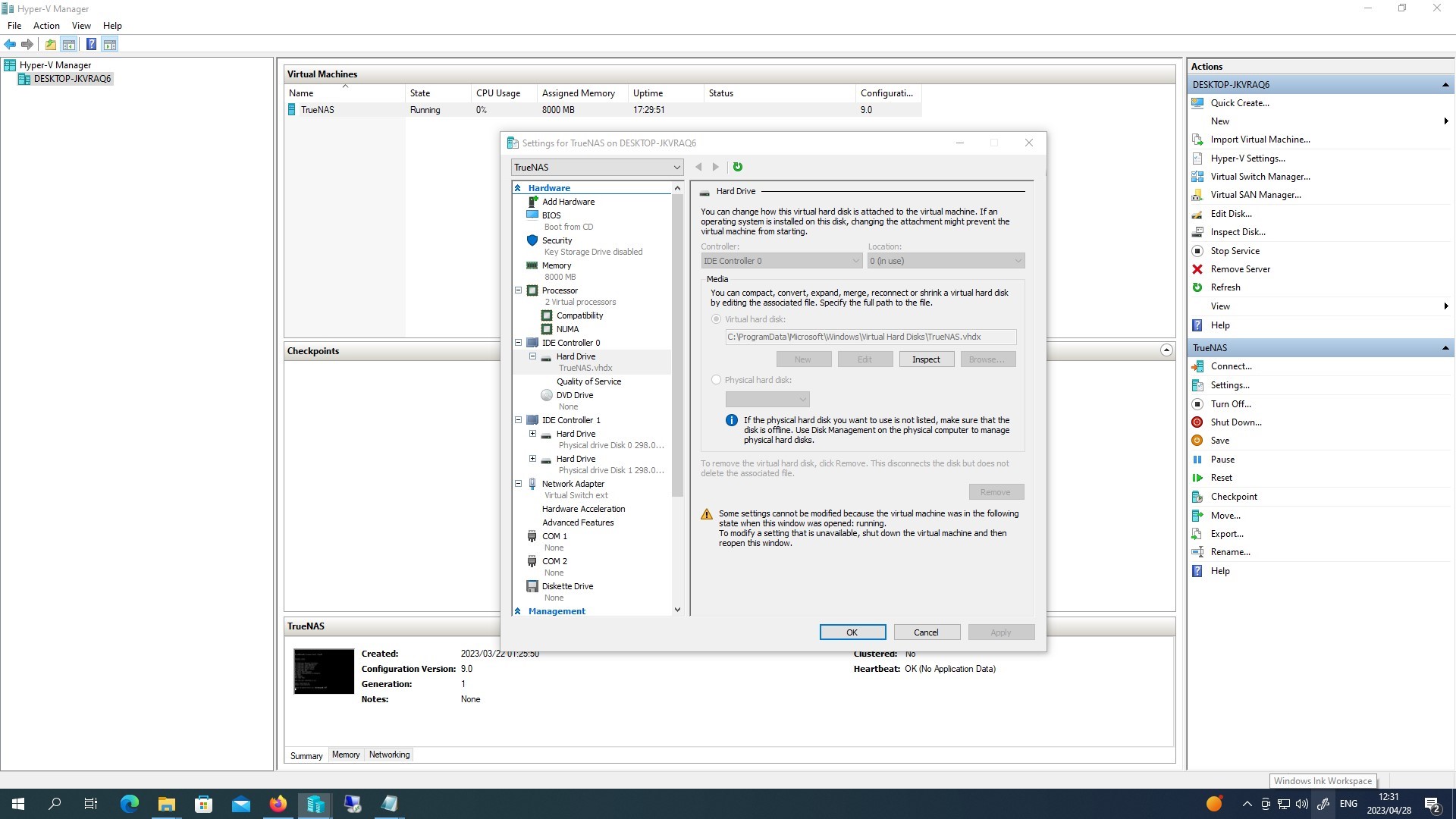Select Memory in hardware tree

(x=556, y=265)
